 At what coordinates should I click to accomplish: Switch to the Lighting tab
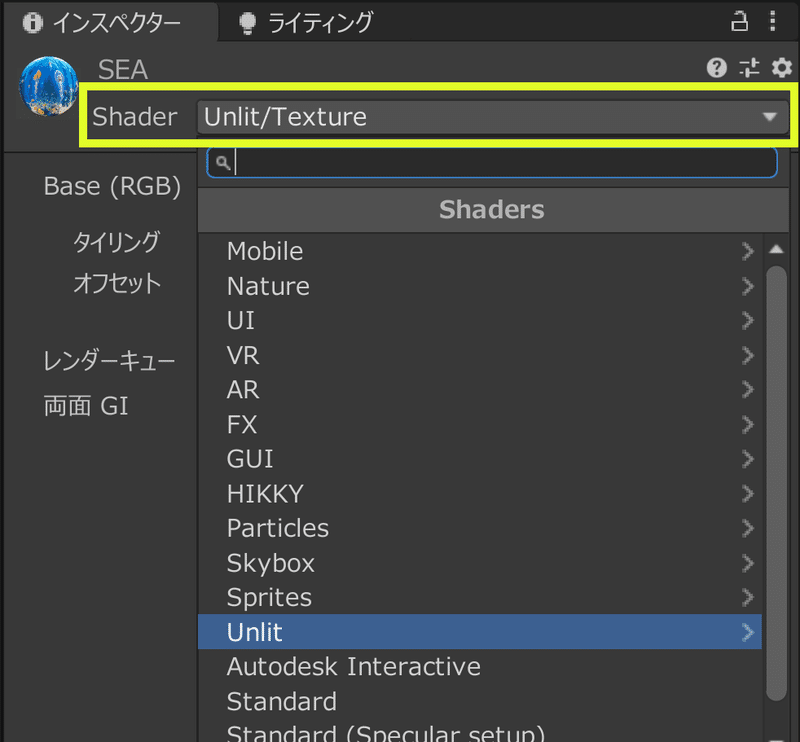pos(307,21)
